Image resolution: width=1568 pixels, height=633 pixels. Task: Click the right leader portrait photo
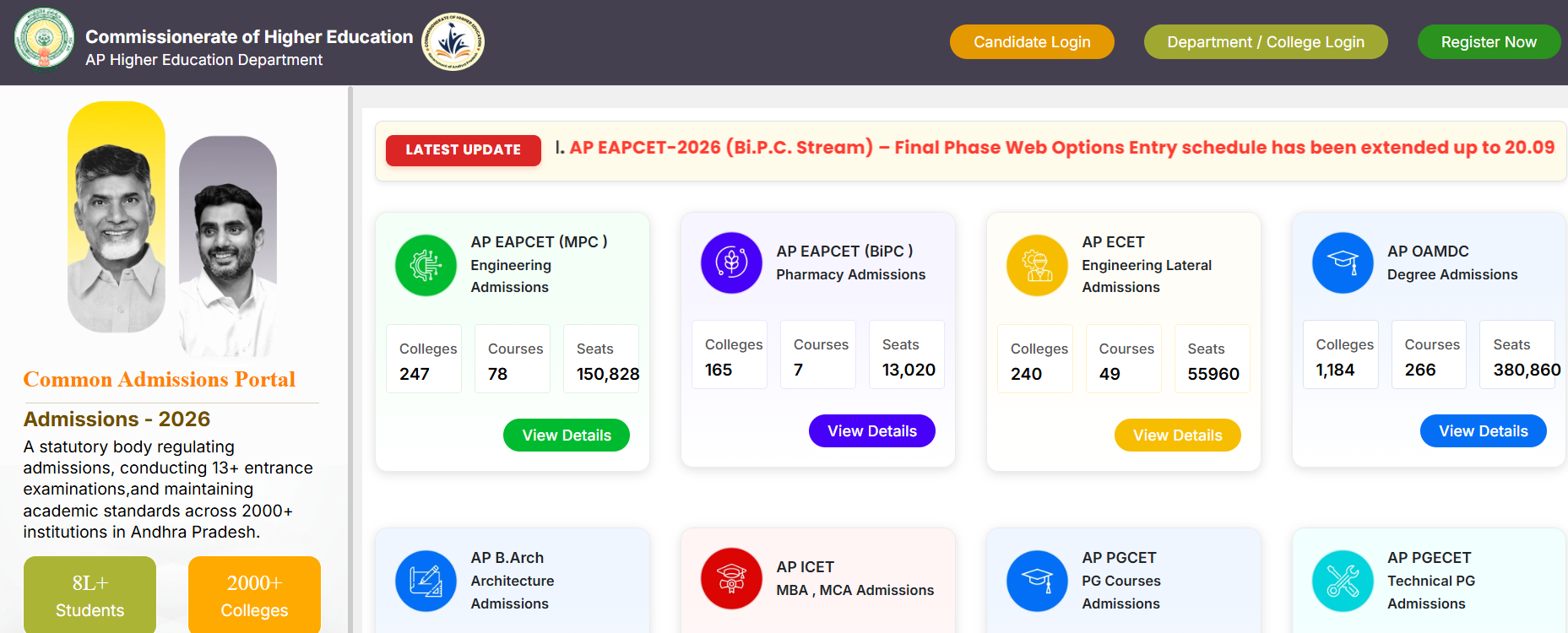point(228,246)
